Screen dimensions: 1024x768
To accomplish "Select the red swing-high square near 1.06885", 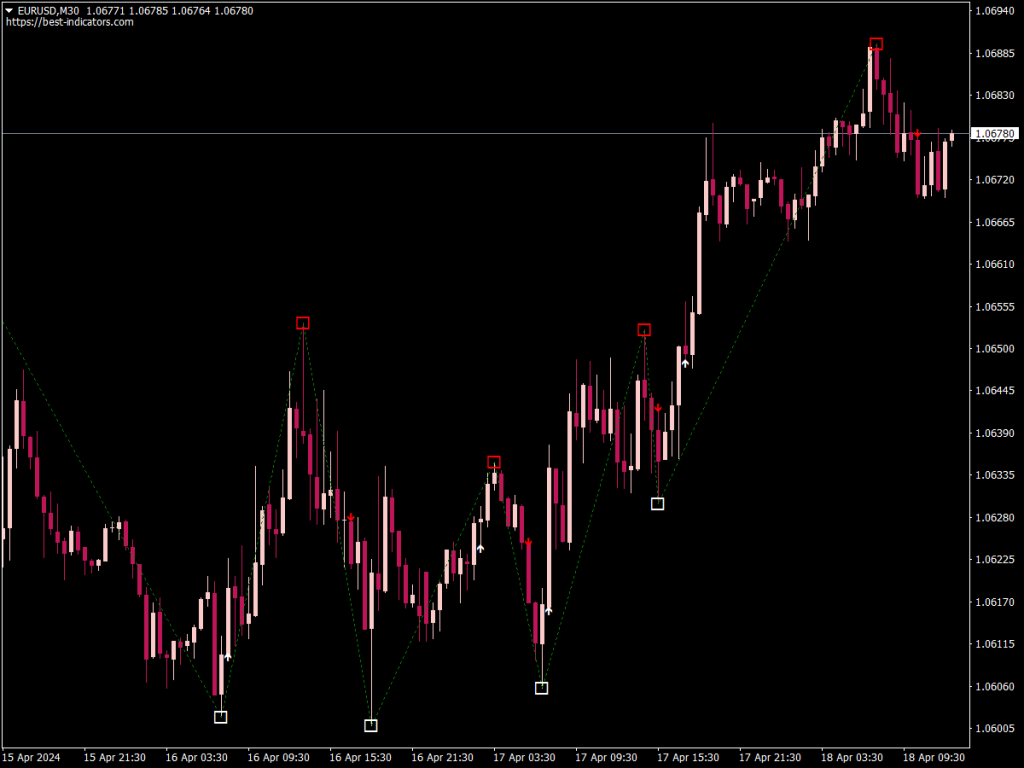I will click(876, 44).
